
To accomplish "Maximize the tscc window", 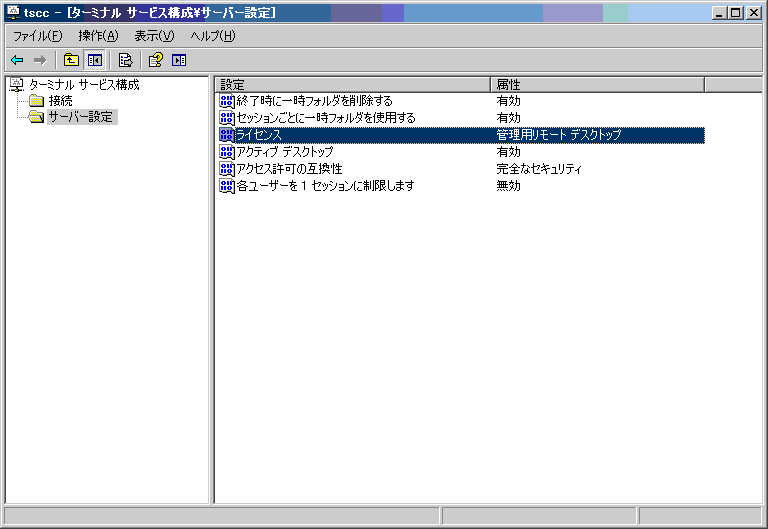I will pos(736,13).
